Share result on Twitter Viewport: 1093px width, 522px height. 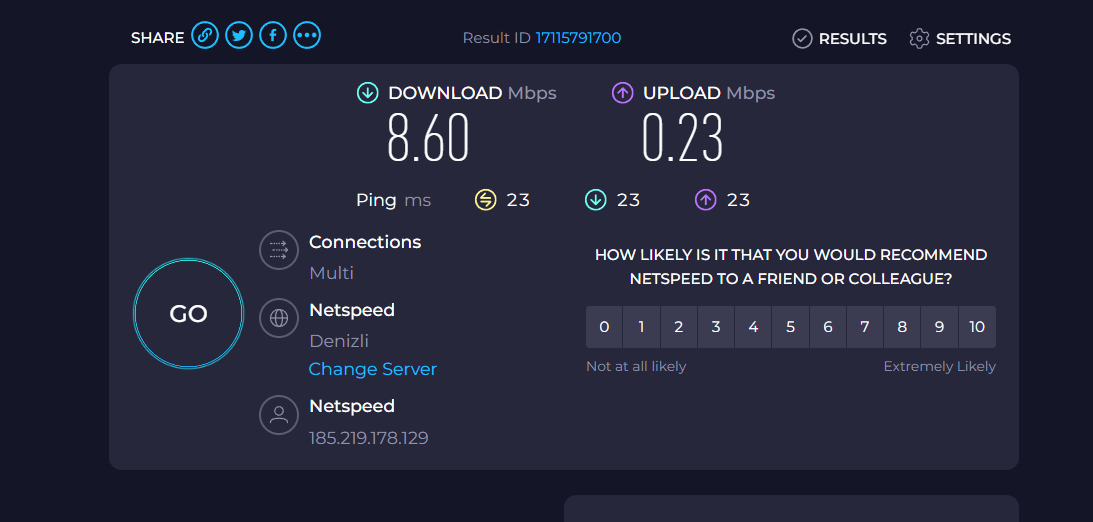[x=239, y=36]
